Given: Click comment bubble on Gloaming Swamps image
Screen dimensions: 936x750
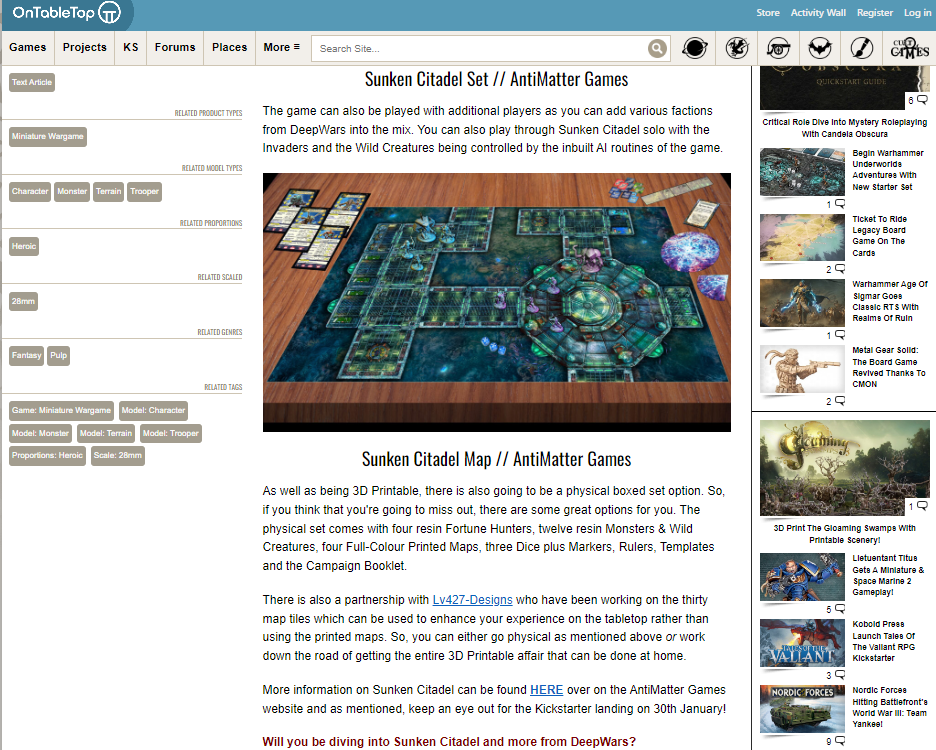Looking at the screenshot, I should click(x=922, y=506).
